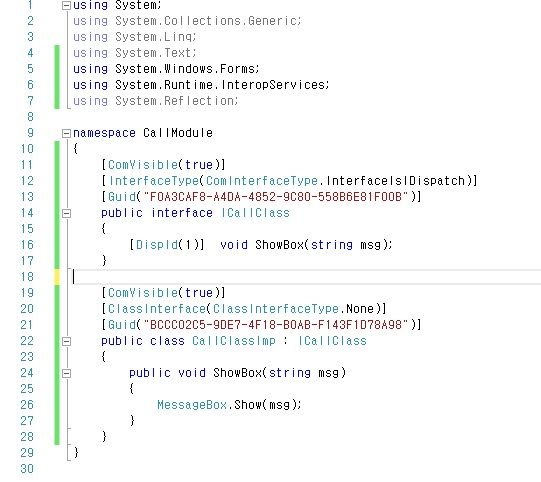The height and width of the screenshot is (482, 541).
Task: Collapse the ShowBox method body
Action: (66, 373)
